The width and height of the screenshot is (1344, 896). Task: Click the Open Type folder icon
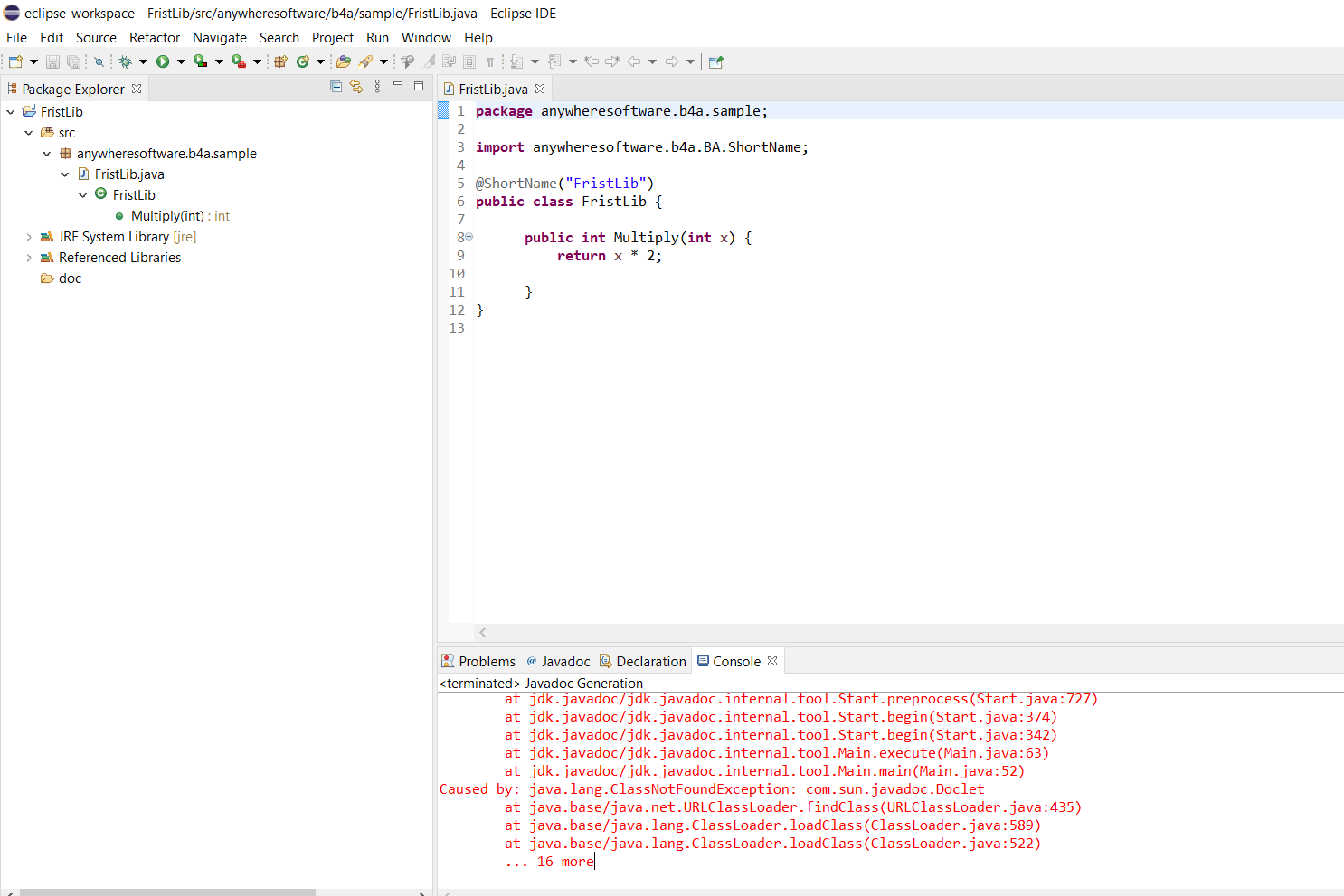coord(343,61)
